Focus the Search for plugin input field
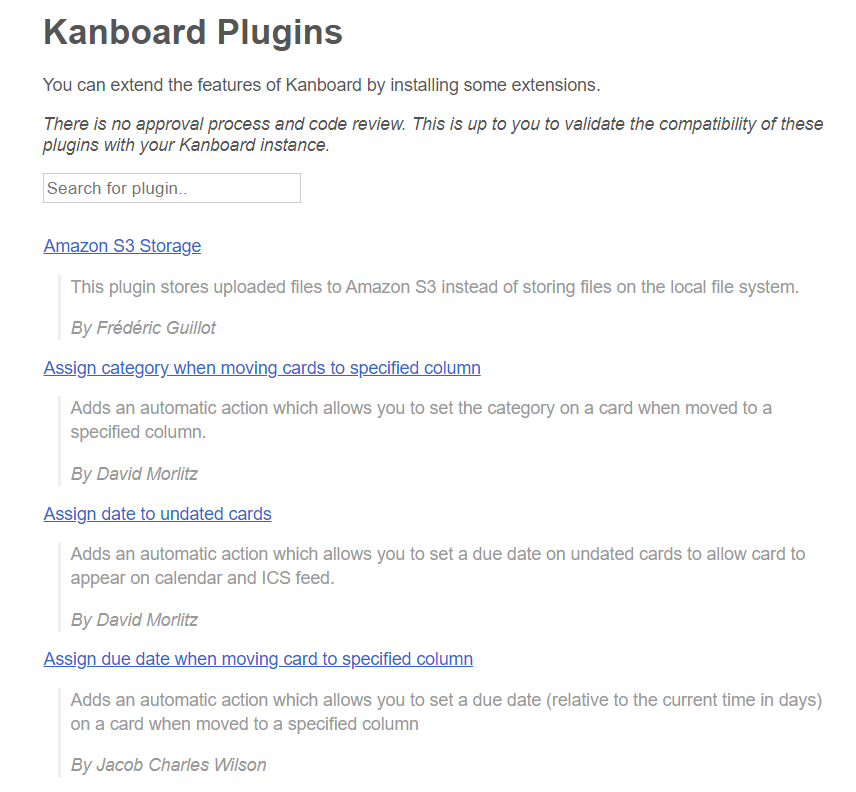This screenshot has width=856, height=792. (172, 188)
